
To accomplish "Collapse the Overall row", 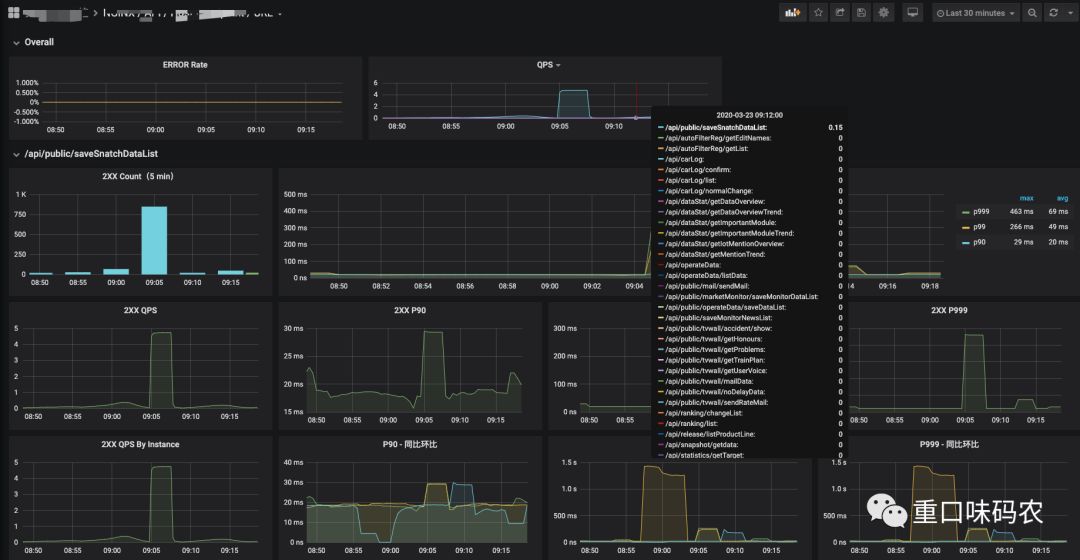I will 33,42.
